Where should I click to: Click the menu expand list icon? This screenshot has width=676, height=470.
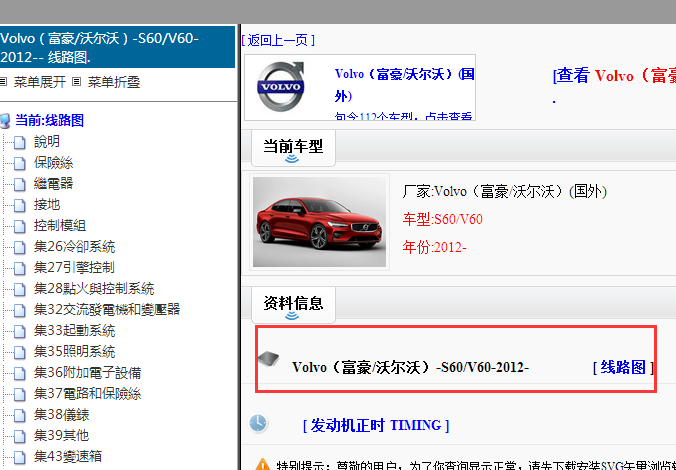coord(3,81)
